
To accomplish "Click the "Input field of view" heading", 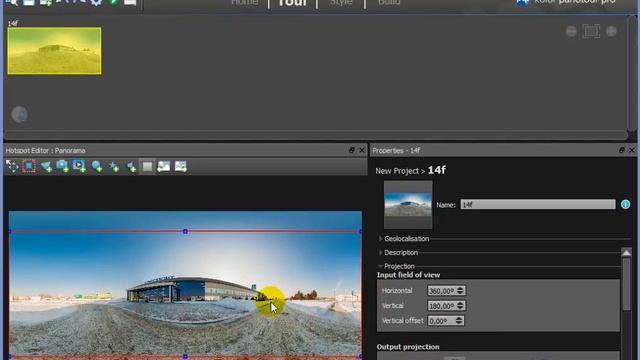I will (408, 275).
